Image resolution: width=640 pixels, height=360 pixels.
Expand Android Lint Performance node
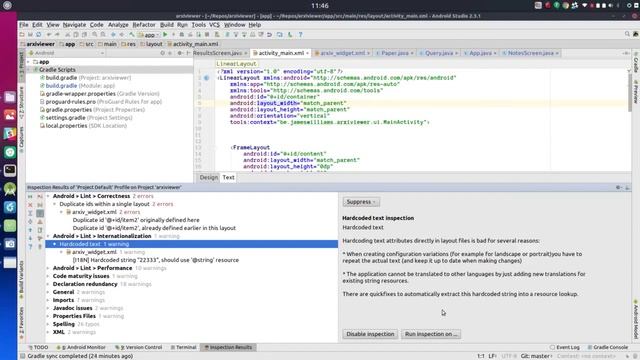coord(48,268)
